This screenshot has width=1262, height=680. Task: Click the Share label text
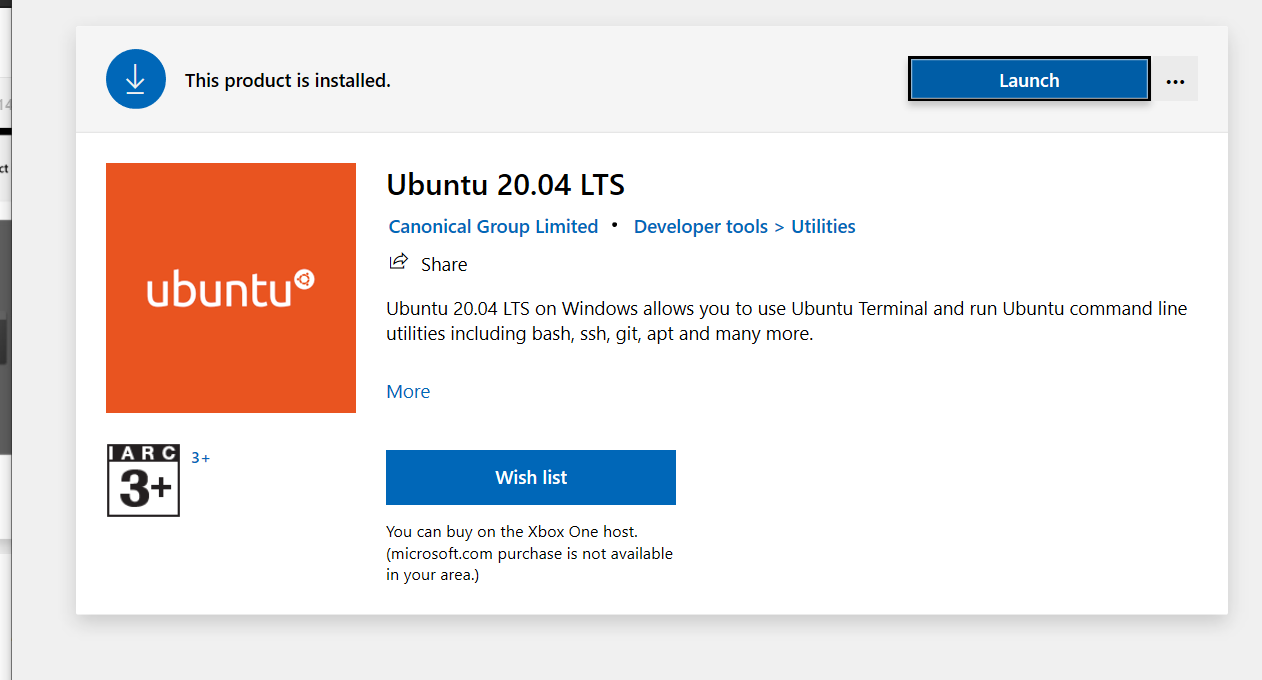pos(444,264)
